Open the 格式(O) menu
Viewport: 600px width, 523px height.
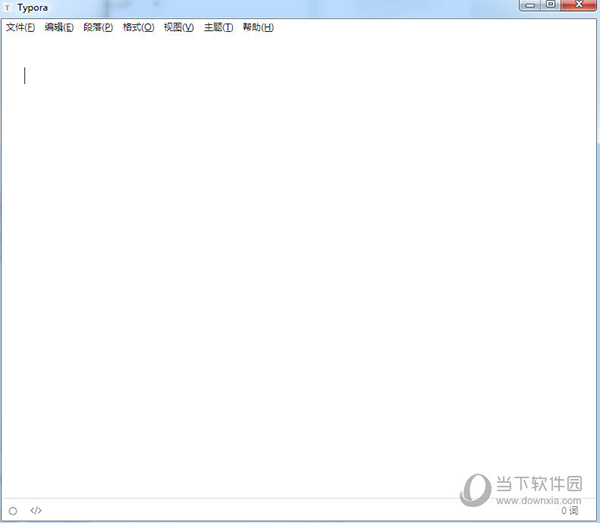click(x=138, y=27)
